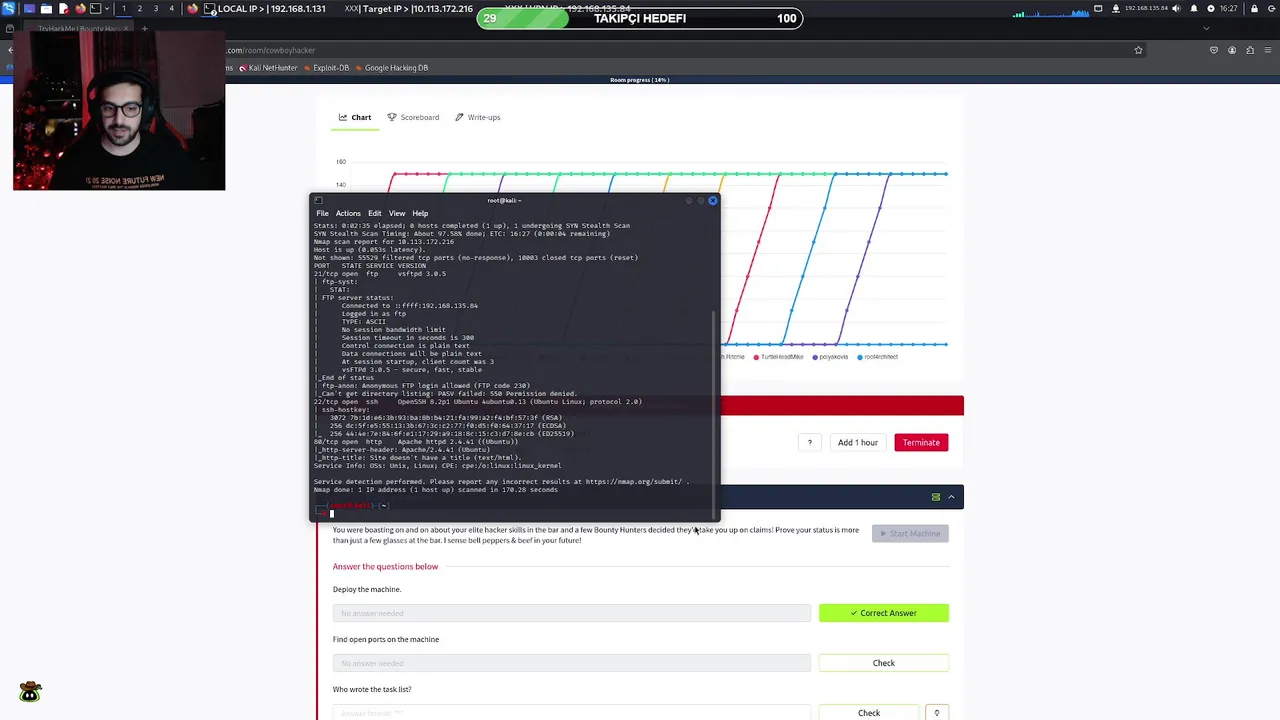Image resolution: width=1280 pixels, height=720 pixels.
Task: Open a new Firefox tab with plus button
Action: click(144, 28)
